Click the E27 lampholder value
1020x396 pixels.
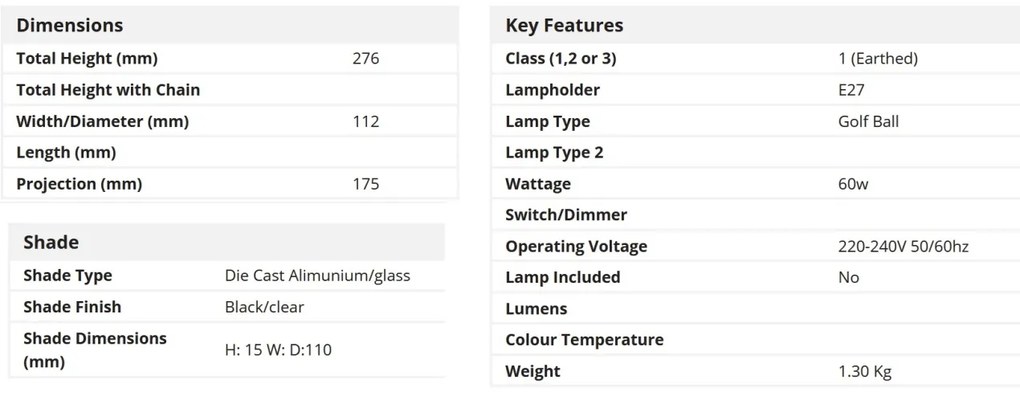click(x=852, y=90)
